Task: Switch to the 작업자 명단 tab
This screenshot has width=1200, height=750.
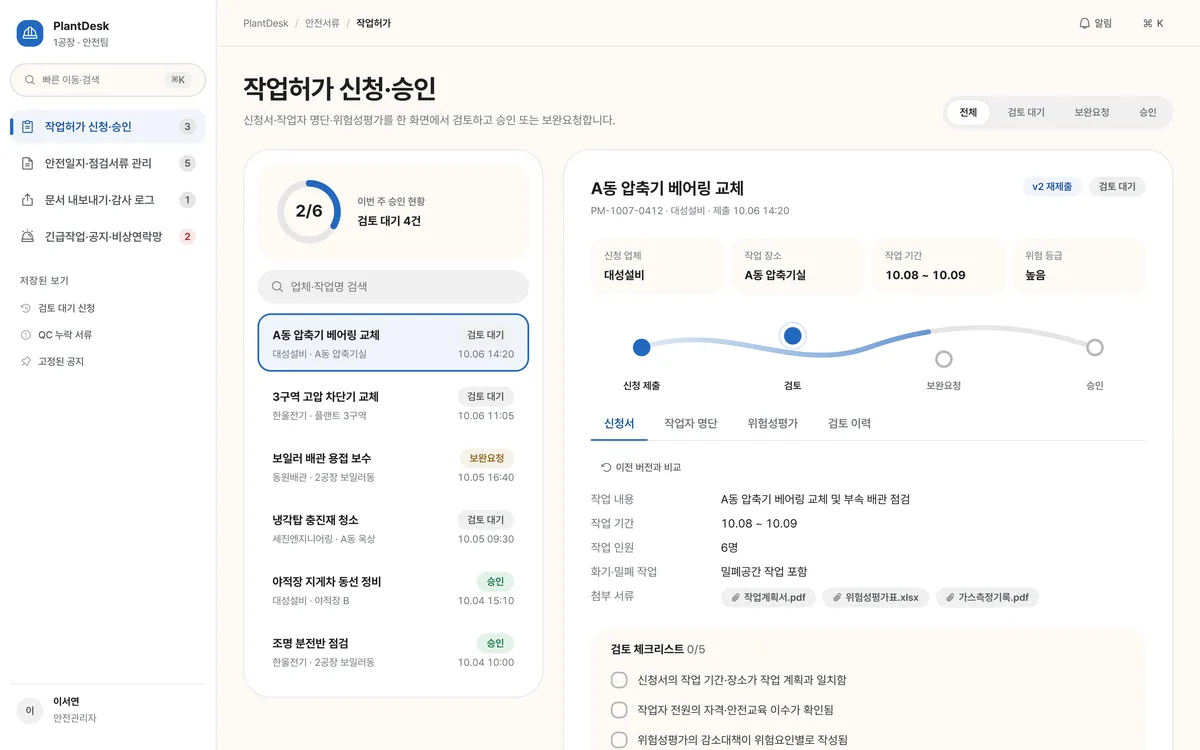Action: [691, 423]
